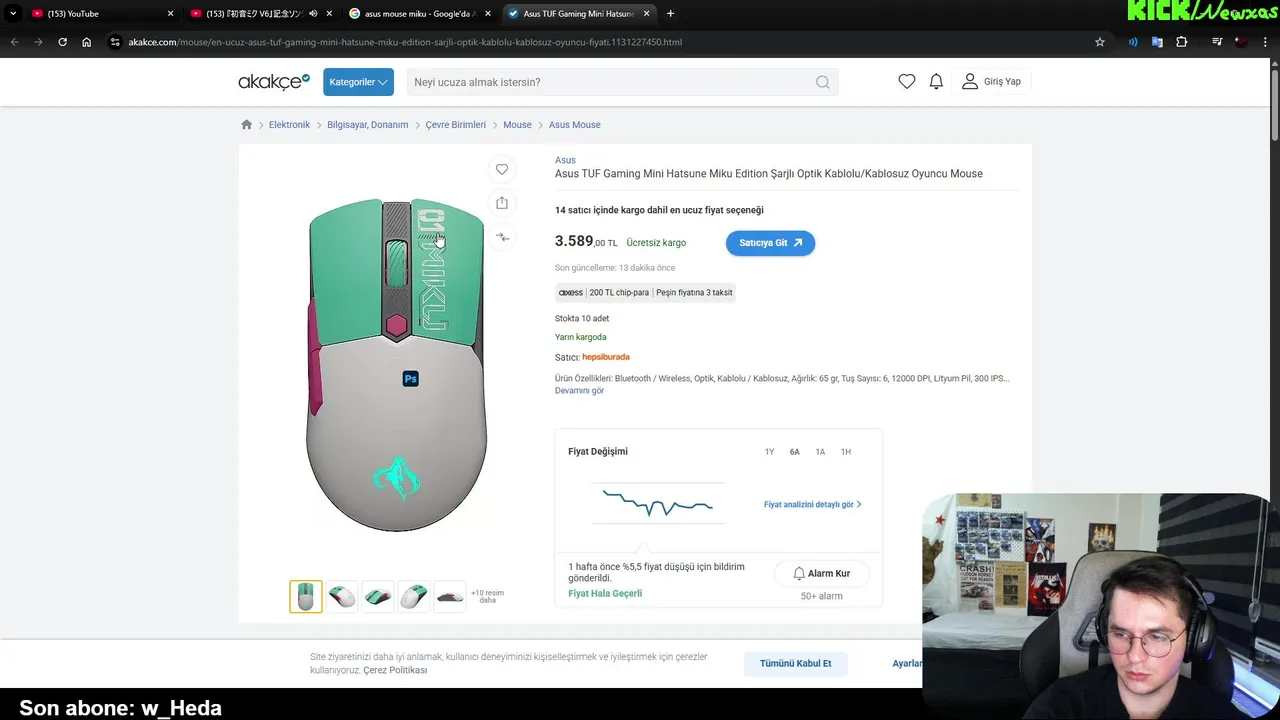Click hepsiburada seller name
The height and width of the screenshot is (720, 1280).
606,357
